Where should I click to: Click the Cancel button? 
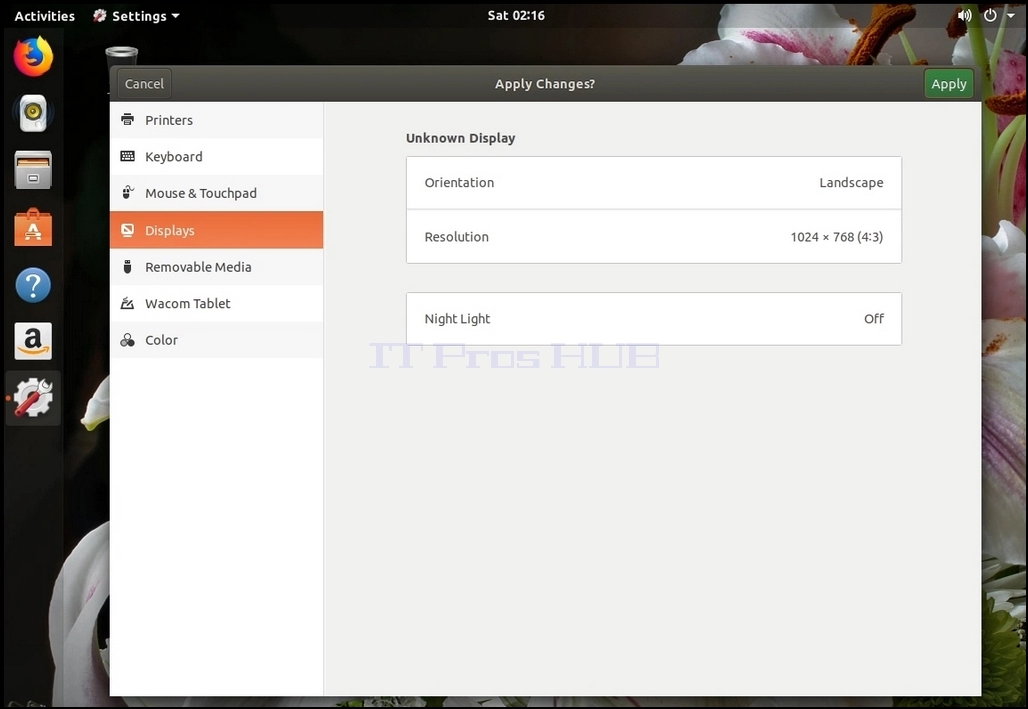pyautogui.click(x=144, y=84)
